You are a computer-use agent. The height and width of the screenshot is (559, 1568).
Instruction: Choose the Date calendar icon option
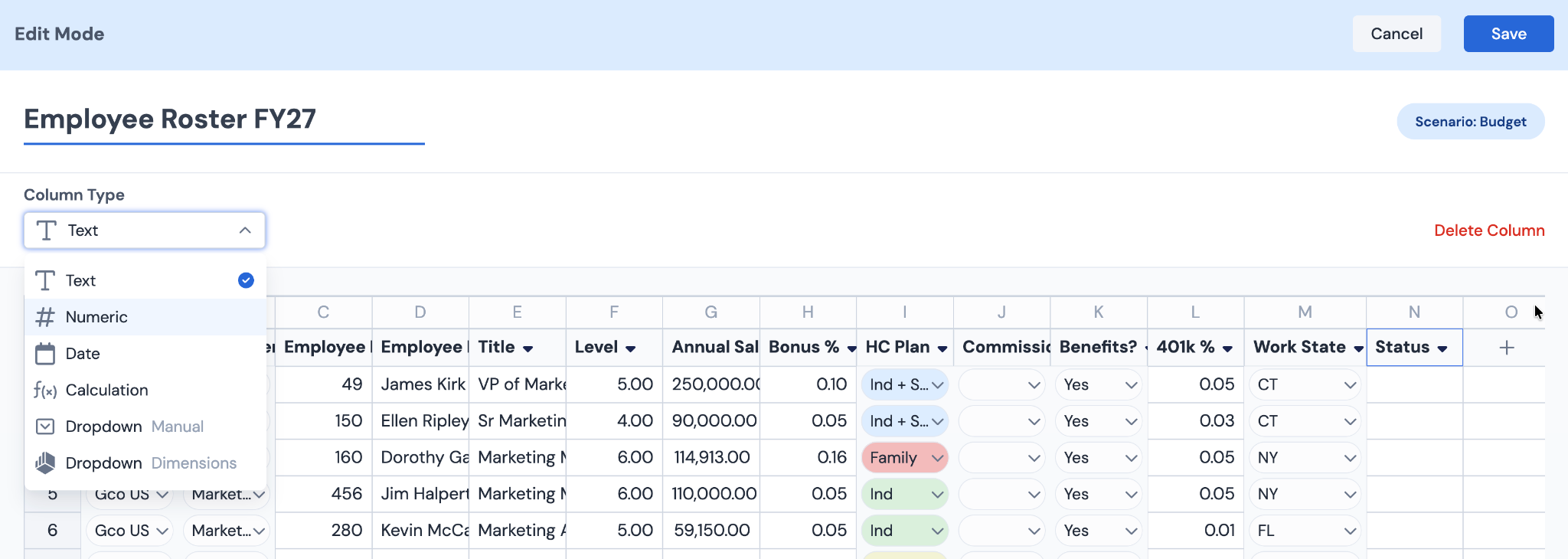click(46, 354)
